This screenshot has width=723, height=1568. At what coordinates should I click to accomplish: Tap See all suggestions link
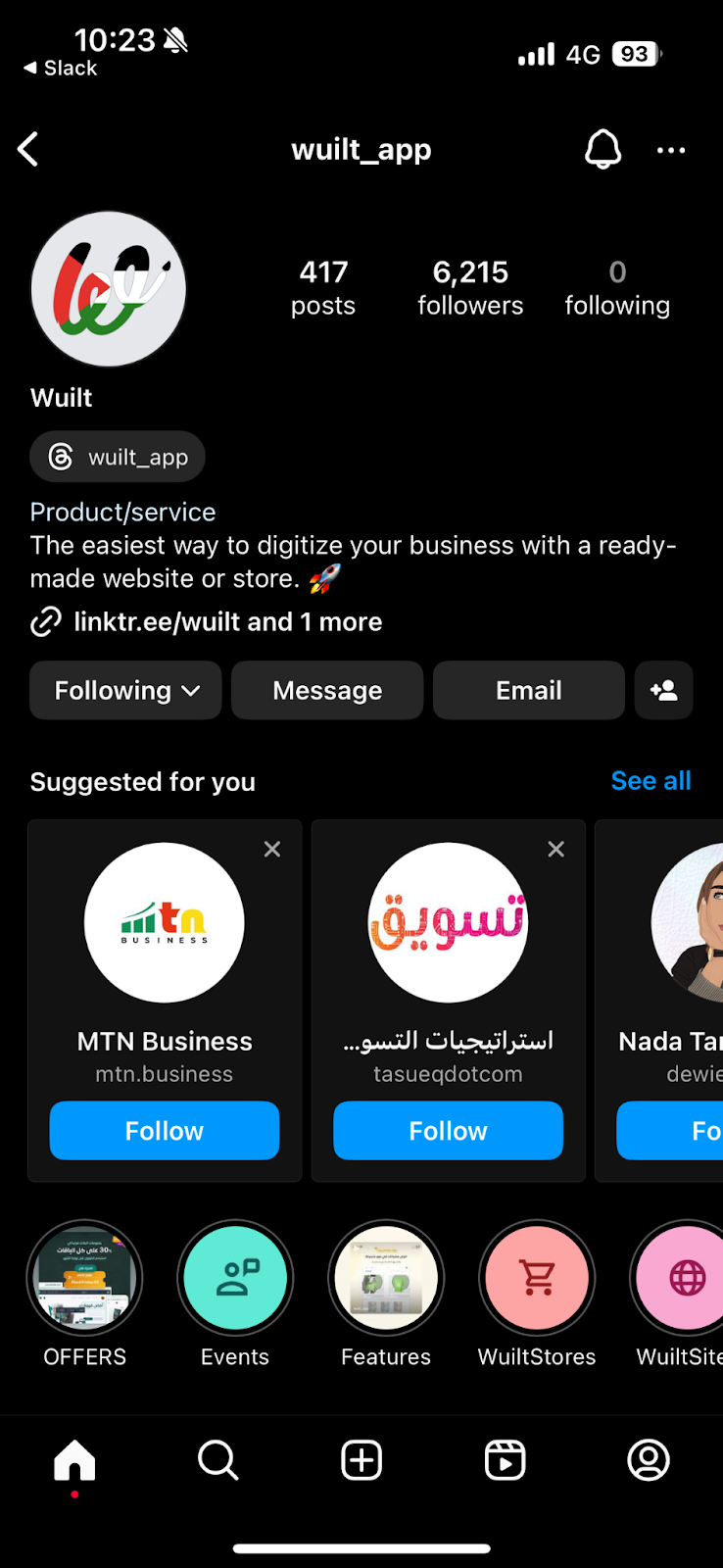click(x=651, y=781)
